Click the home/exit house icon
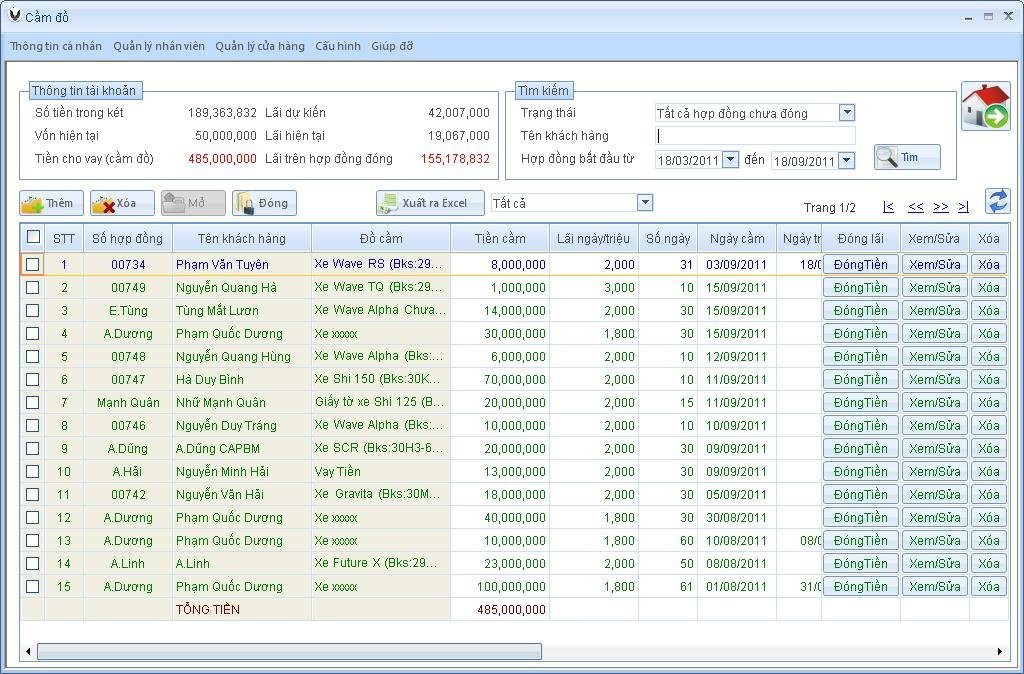 click(985, 106)
